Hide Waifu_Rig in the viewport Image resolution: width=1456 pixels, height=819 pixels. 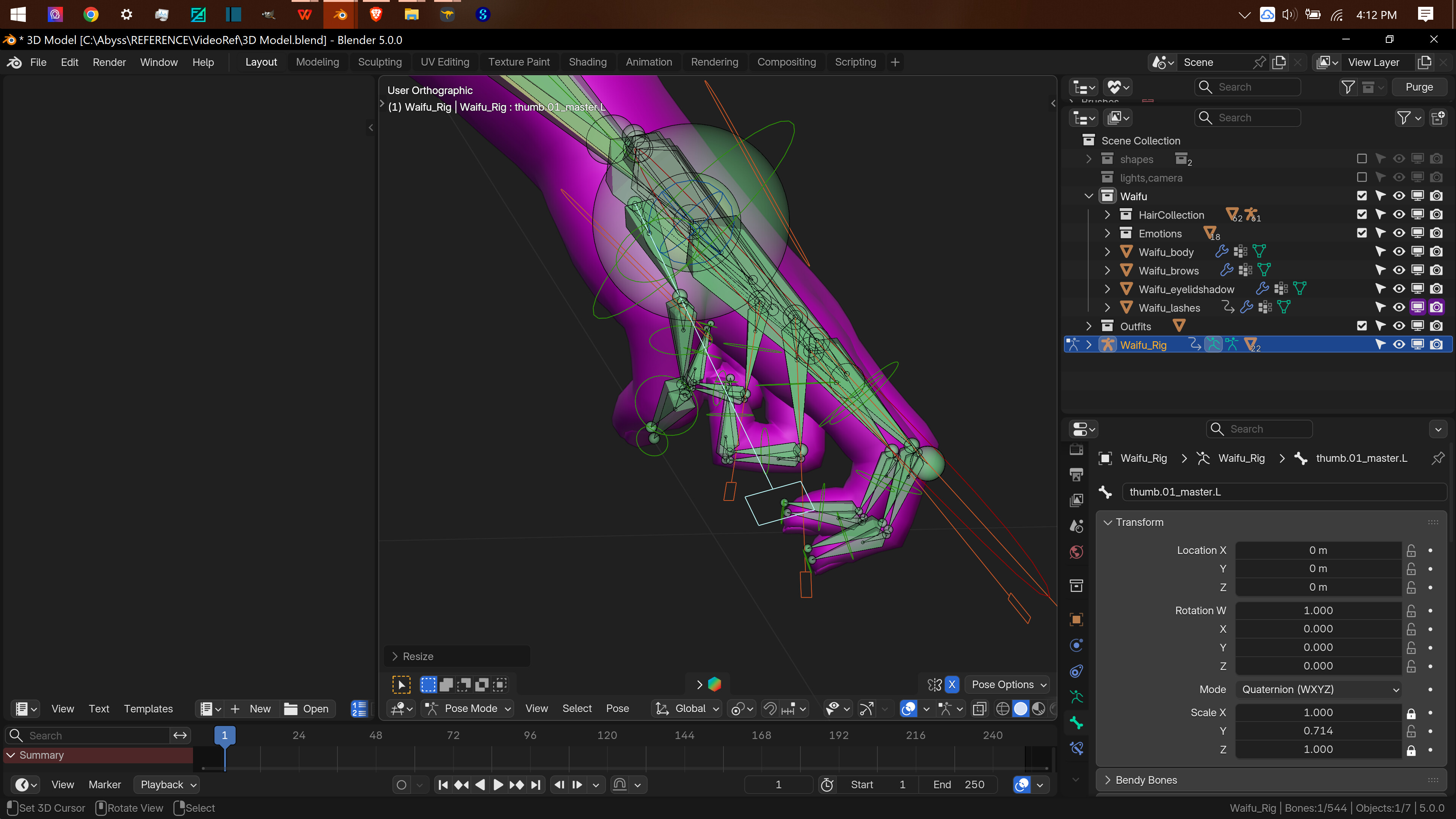click(x=1399, y=345)
